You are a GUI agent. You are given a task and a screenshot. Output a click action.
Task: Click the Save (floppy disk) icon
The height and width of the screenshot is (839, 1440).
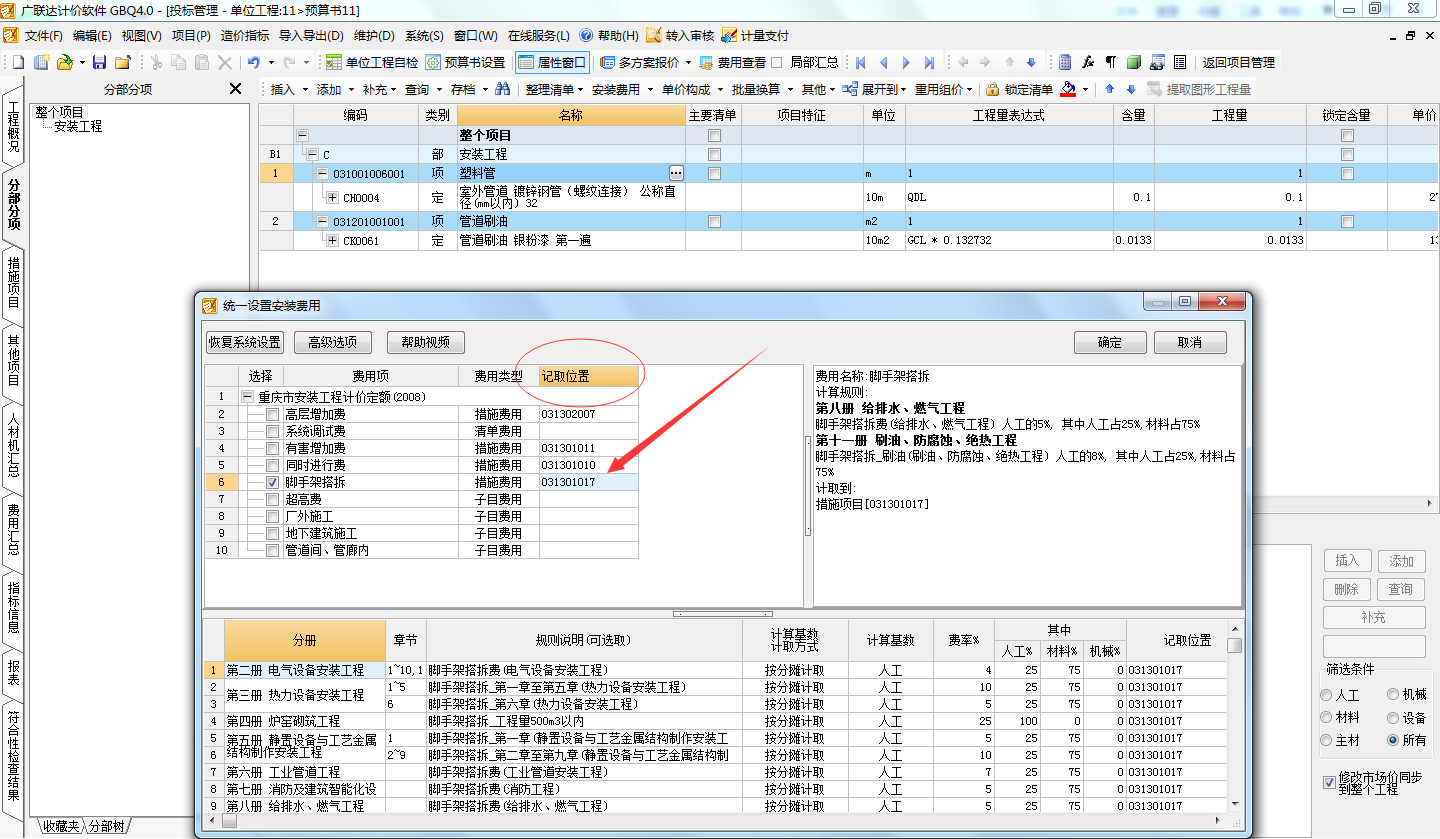99,62
